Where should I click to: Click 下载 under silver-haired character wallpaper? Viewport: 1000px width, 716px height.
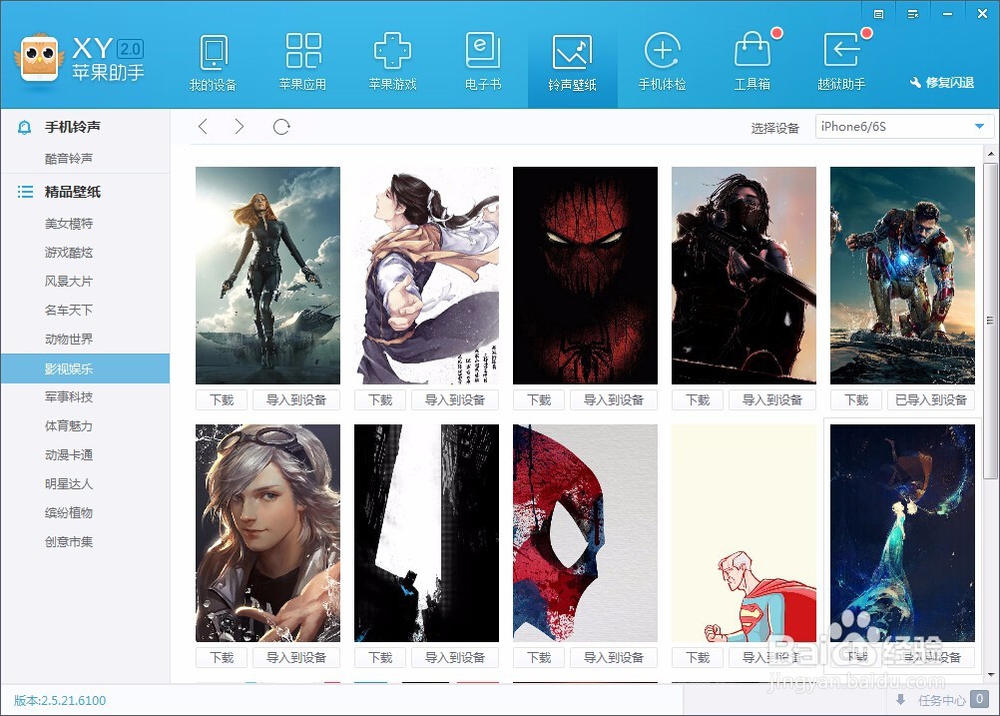pyautogui.click(x=221, y=657)
